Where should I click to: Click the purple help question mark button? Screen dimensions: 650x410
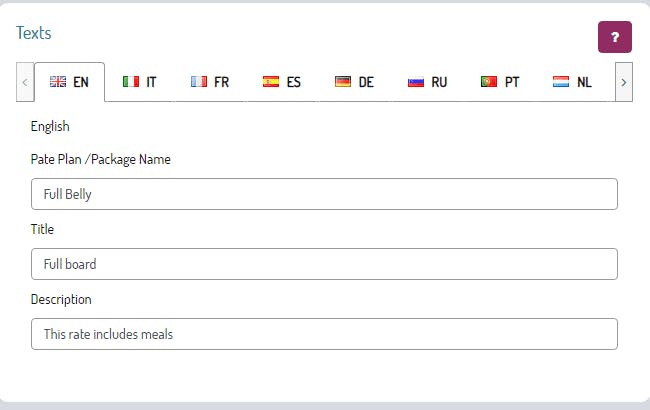click(614, 37)
